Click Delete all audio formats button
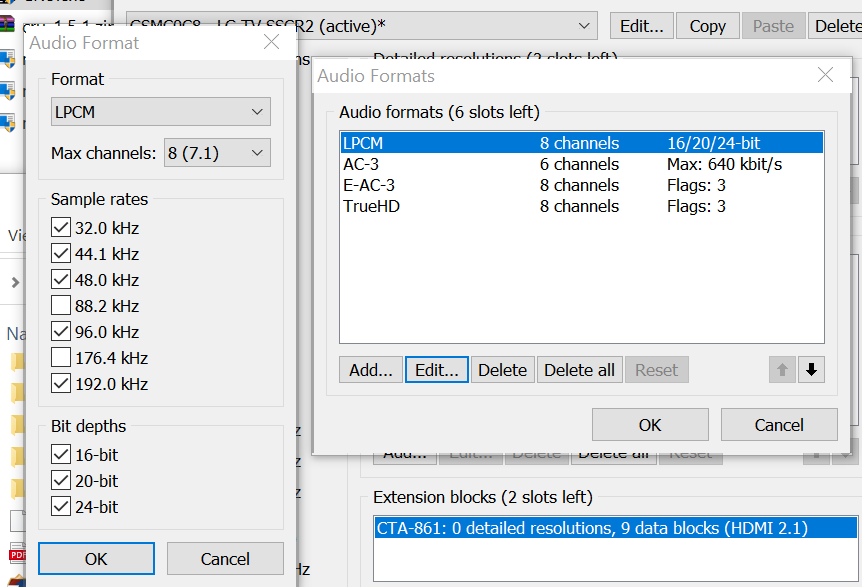 579,370
